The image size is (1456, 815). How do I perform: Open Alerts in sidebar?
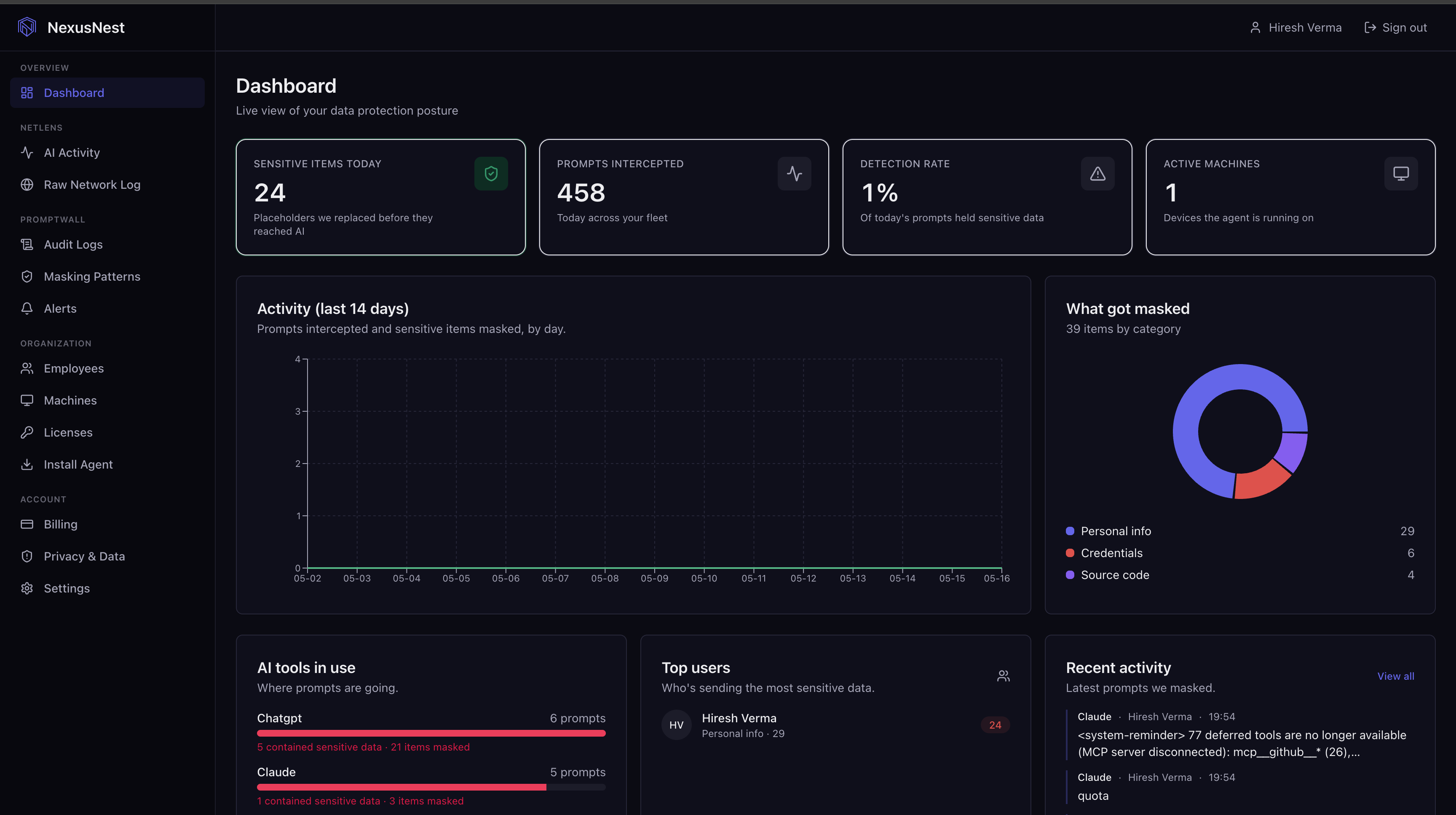pos(107,308)
